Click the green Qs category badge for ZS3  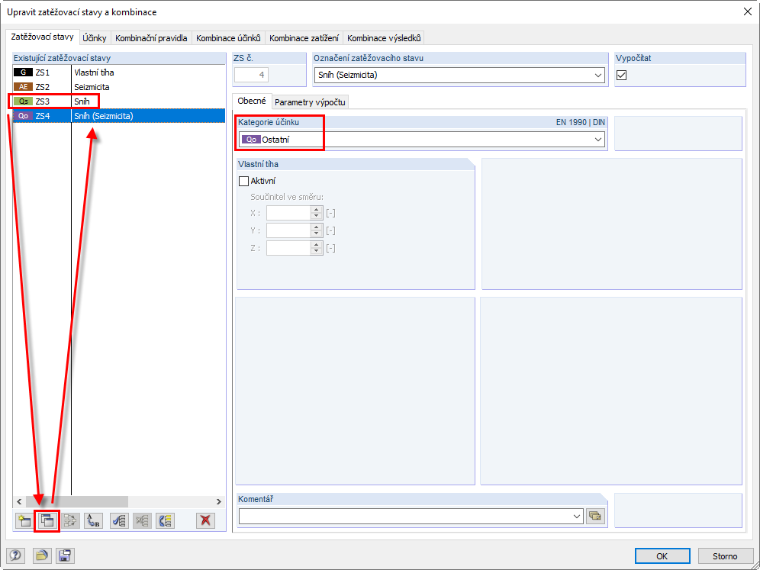23,102
